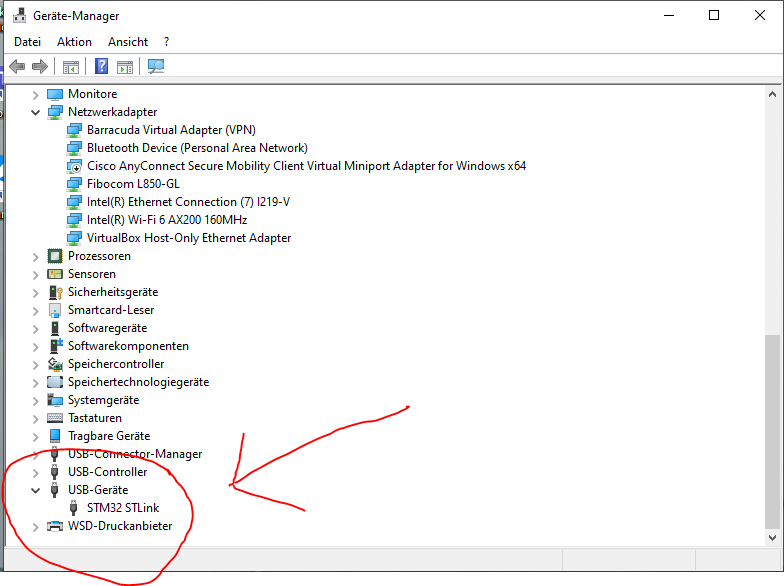The height and width of the screenshot is (586, 784).
Task: Collapse the Netzwerkadapter category
Action: point(36,112)
